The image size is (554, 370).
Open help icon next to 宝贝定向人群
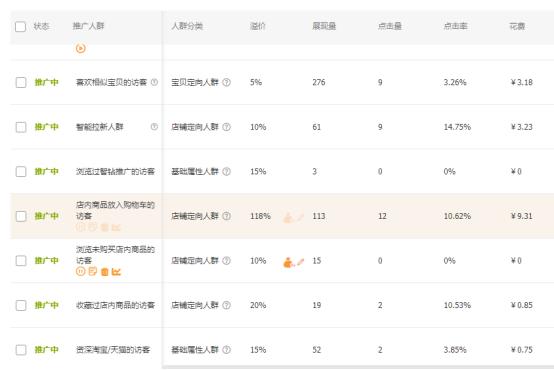[x=226, y=82]
